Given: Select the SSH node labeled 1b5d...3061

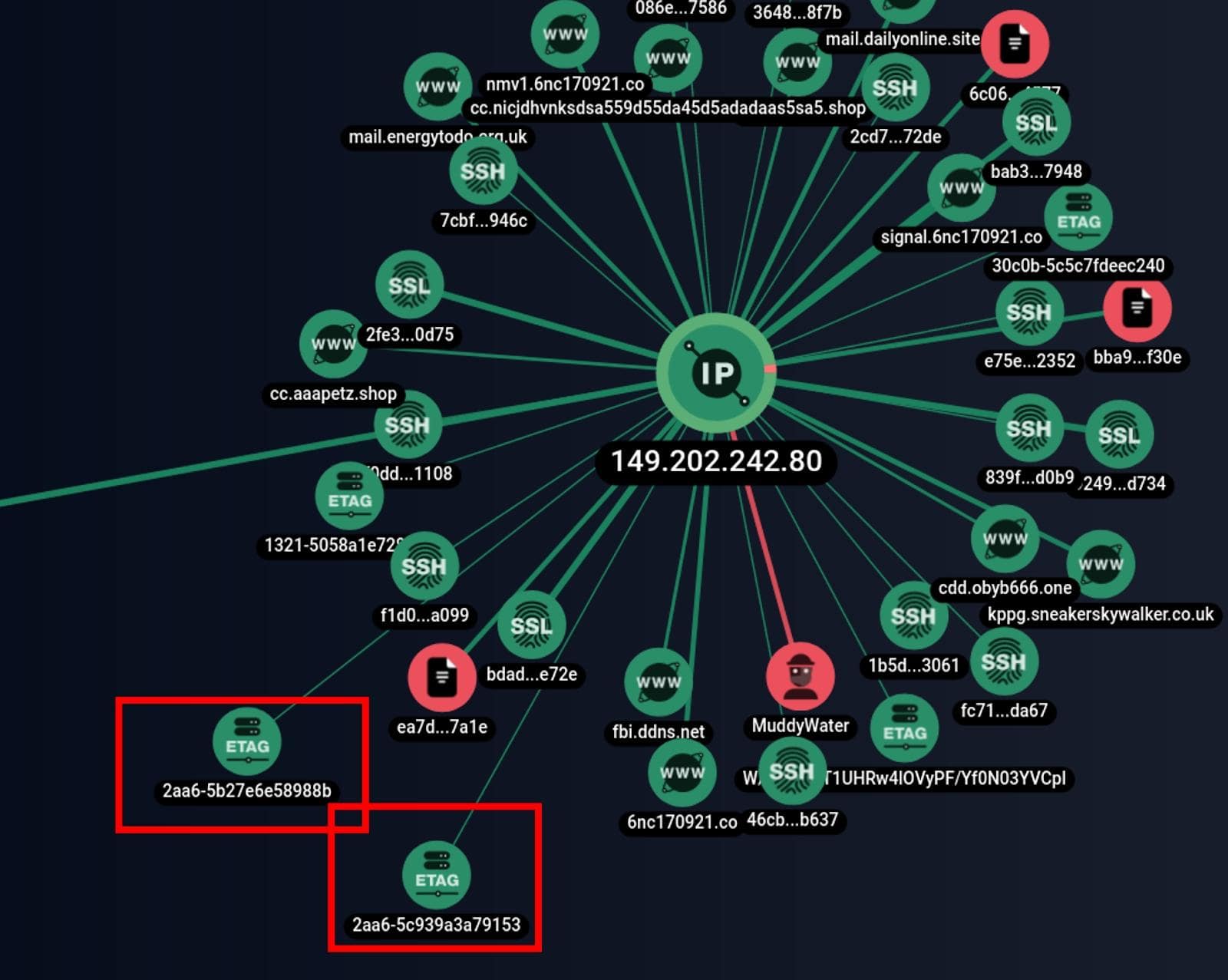Looking at the screenshot, I should (x=914, y=613).
